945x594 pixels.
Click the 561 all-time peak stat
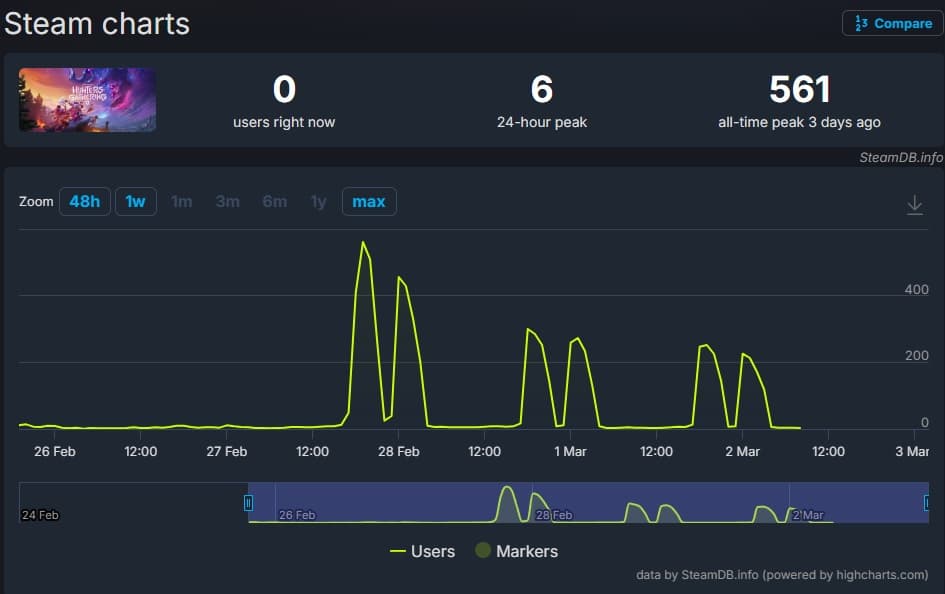pyautogui.click(x=799, y=90)
